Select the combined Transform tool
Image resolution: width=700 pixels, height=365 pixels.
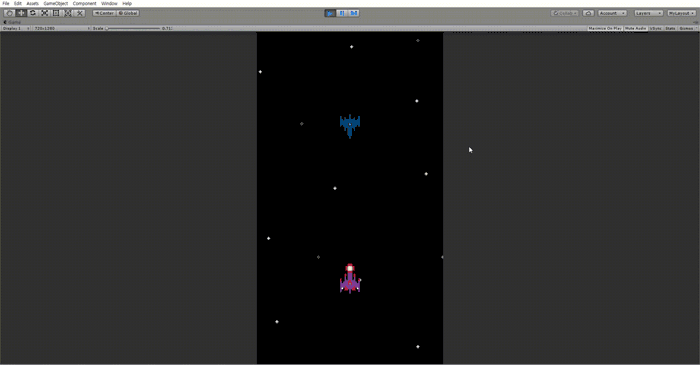click(x=68, y=13)
